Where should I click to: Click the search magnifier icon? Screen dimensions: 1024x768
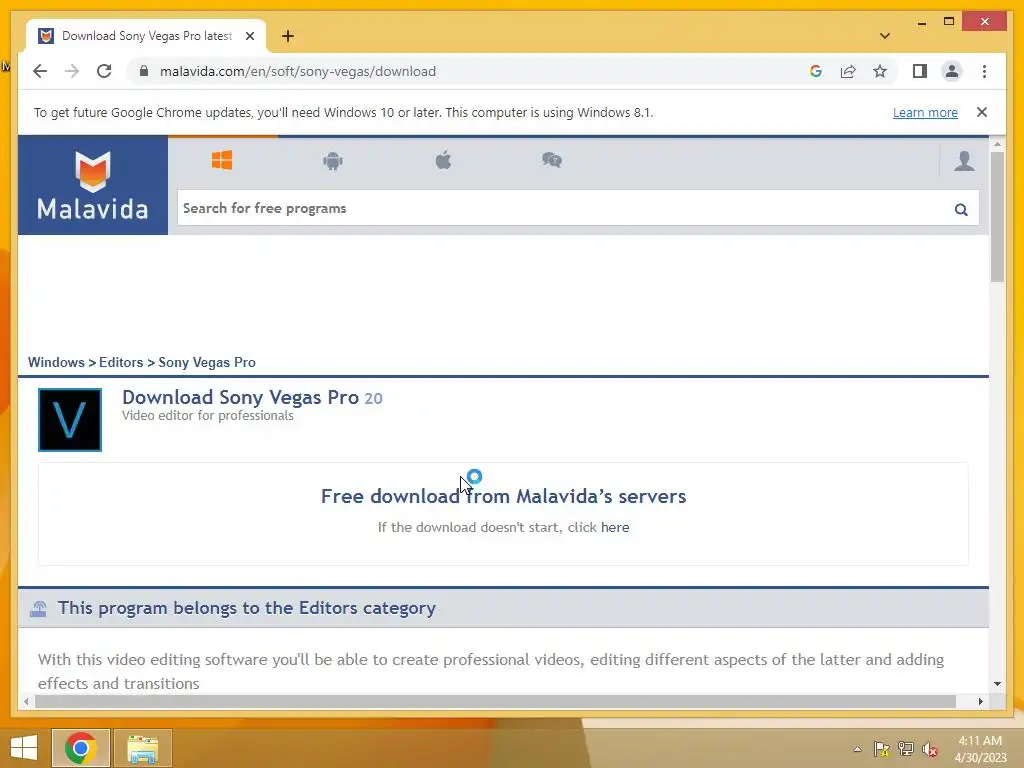point(961,209)
